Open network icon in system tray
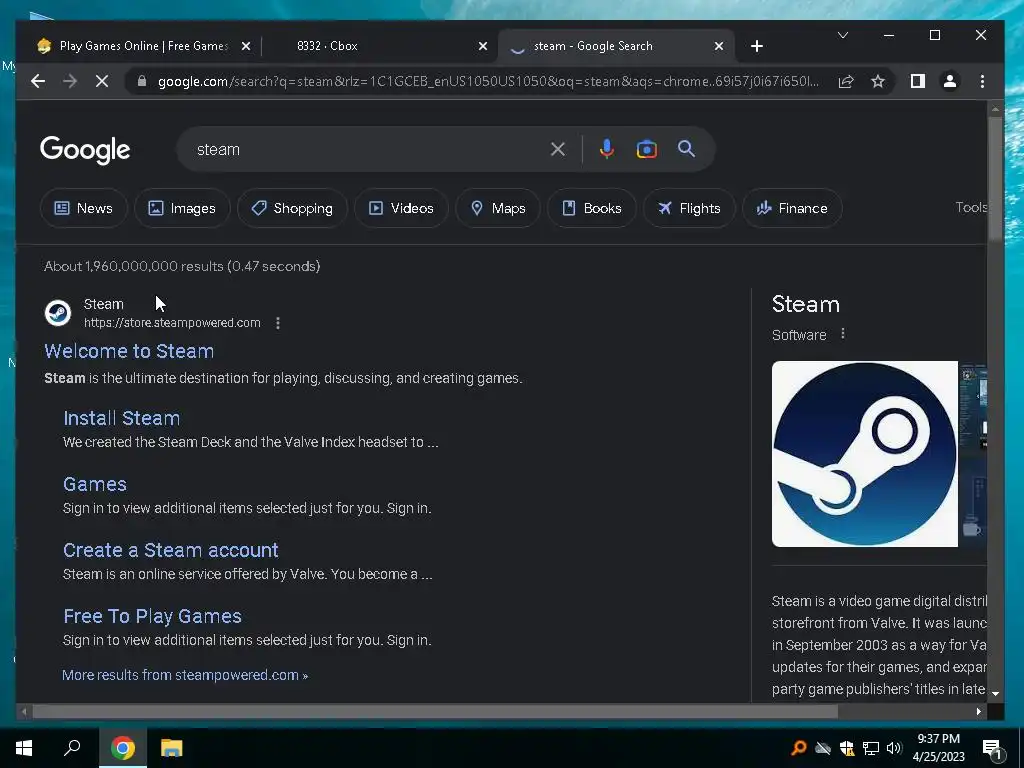 pos(870,748)
